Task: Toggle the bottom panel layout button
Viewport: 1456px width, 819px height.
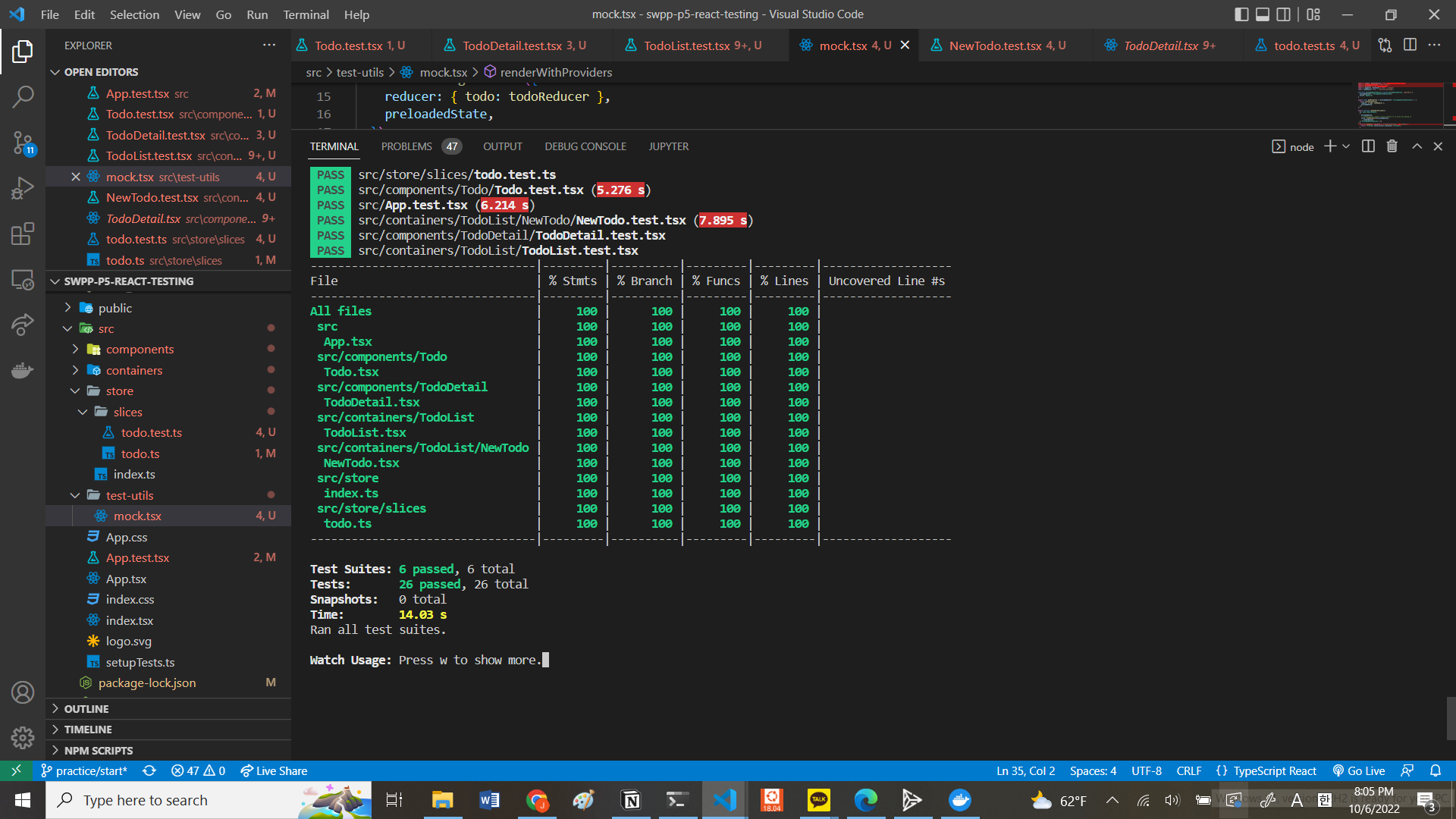Action: click(1263, 14)
